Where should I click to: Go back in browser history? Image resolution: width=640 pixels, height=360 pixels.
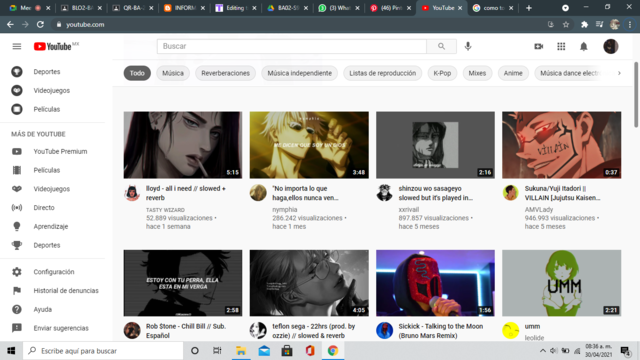10,24
